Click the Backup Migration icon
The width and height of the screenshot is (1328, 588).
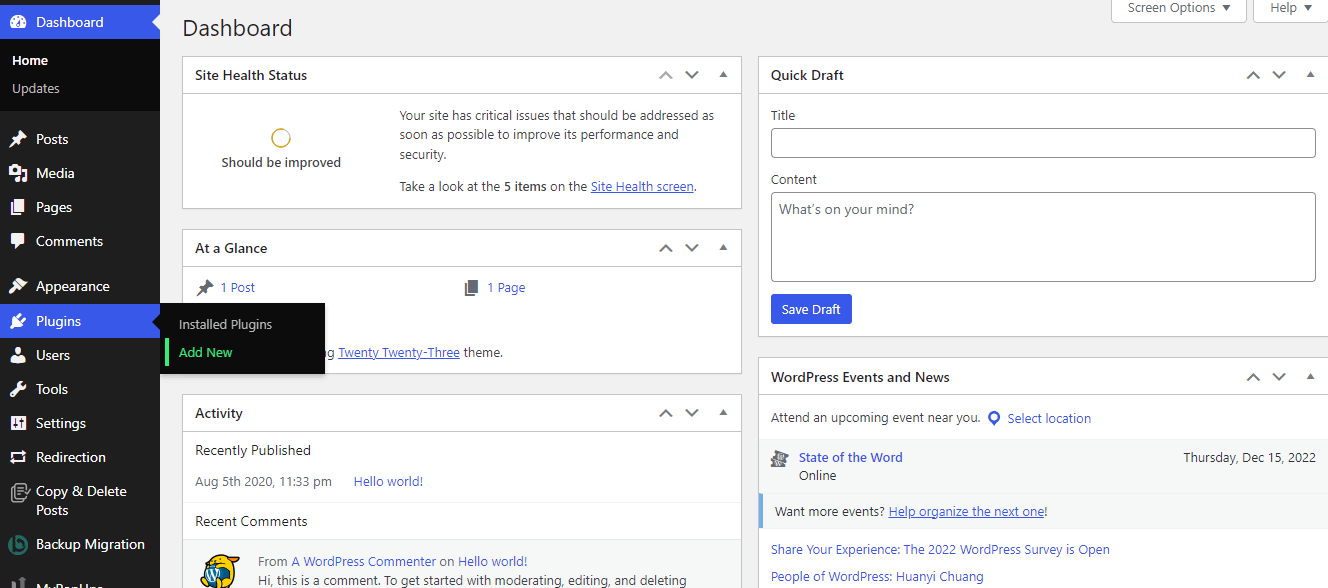[20, 544]
